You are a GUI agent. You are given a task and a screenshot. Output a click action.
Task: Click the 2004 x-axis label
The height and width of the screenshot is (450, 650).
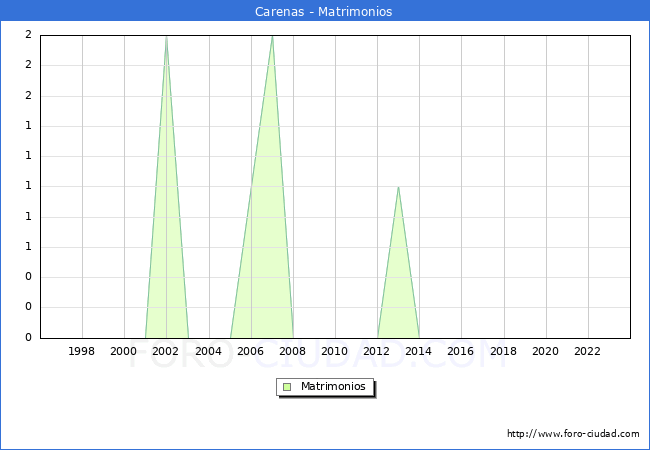coord(209,351)
